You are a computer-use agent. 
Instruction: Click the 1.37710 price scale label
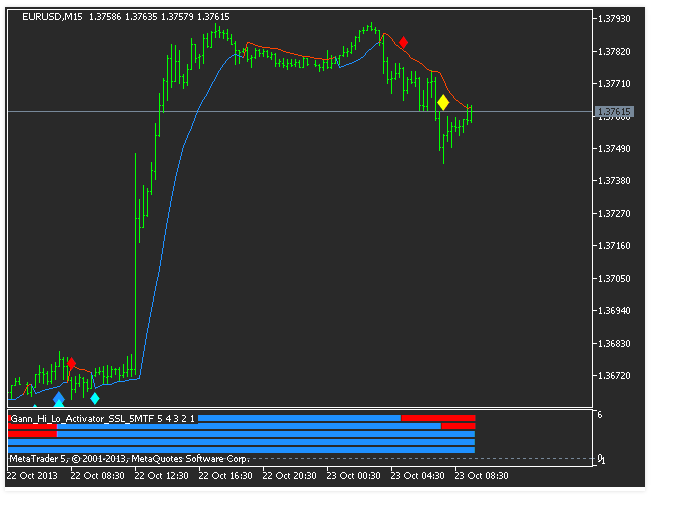pos(614,84)
